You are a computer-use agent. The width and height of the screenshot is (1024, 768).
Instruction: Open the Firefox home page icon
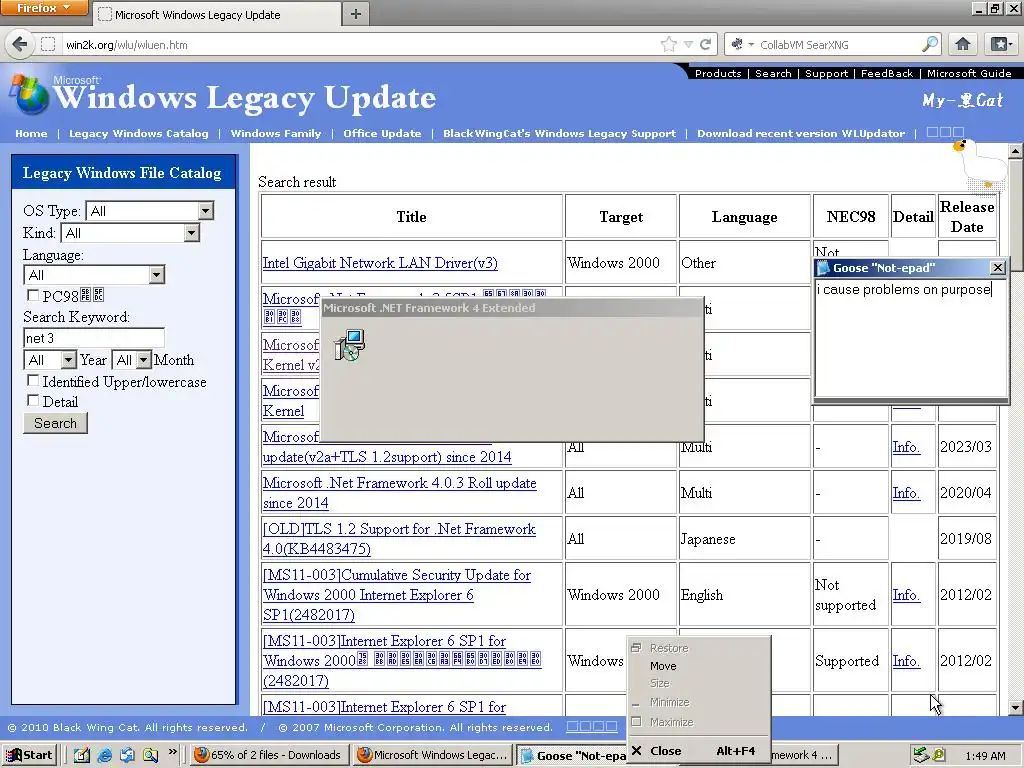click(963, 44)
